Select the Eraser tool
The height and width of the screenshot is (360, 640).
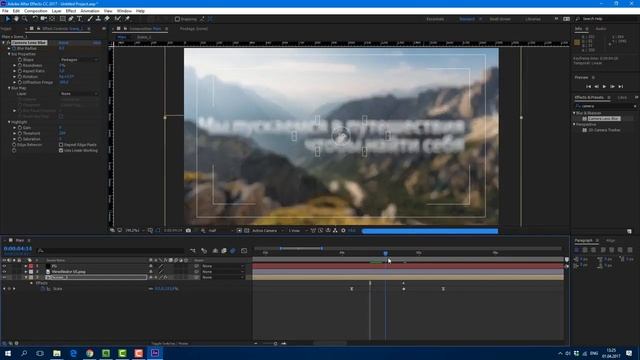tap(107, 19)
